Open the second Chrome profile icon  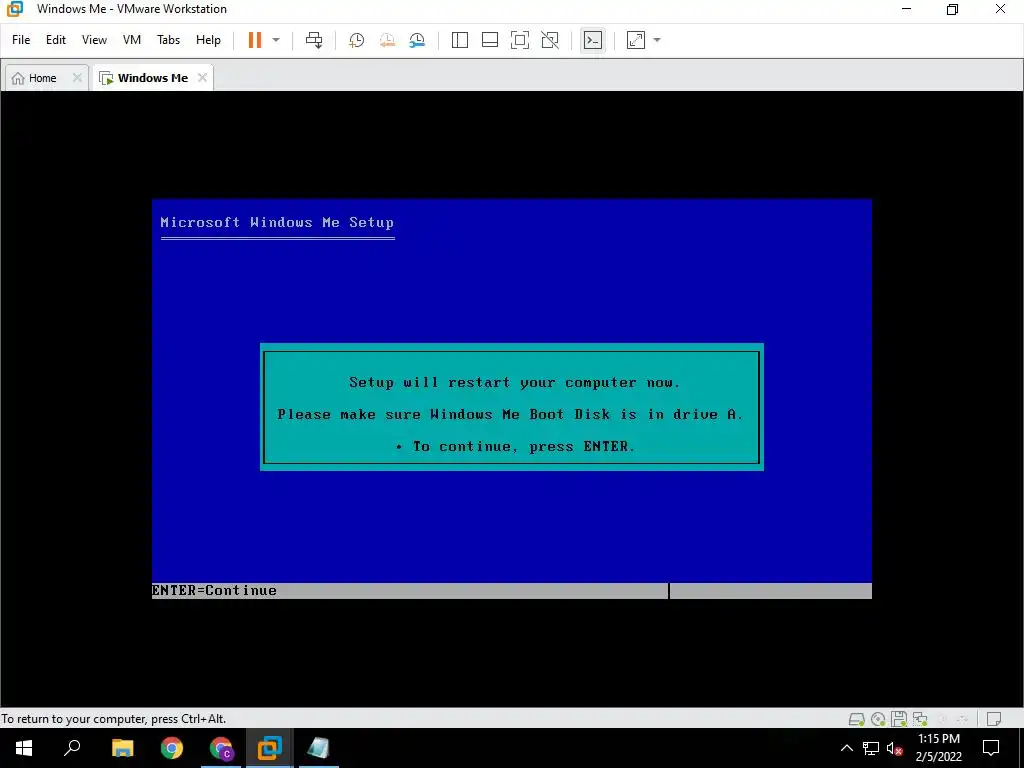point(221,748)
